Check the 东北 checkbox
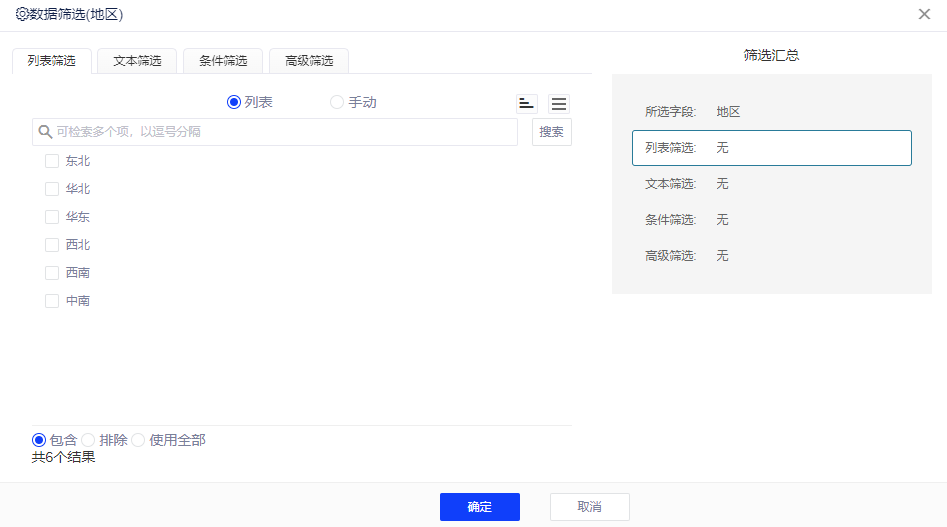 click(x=52, y=161)
